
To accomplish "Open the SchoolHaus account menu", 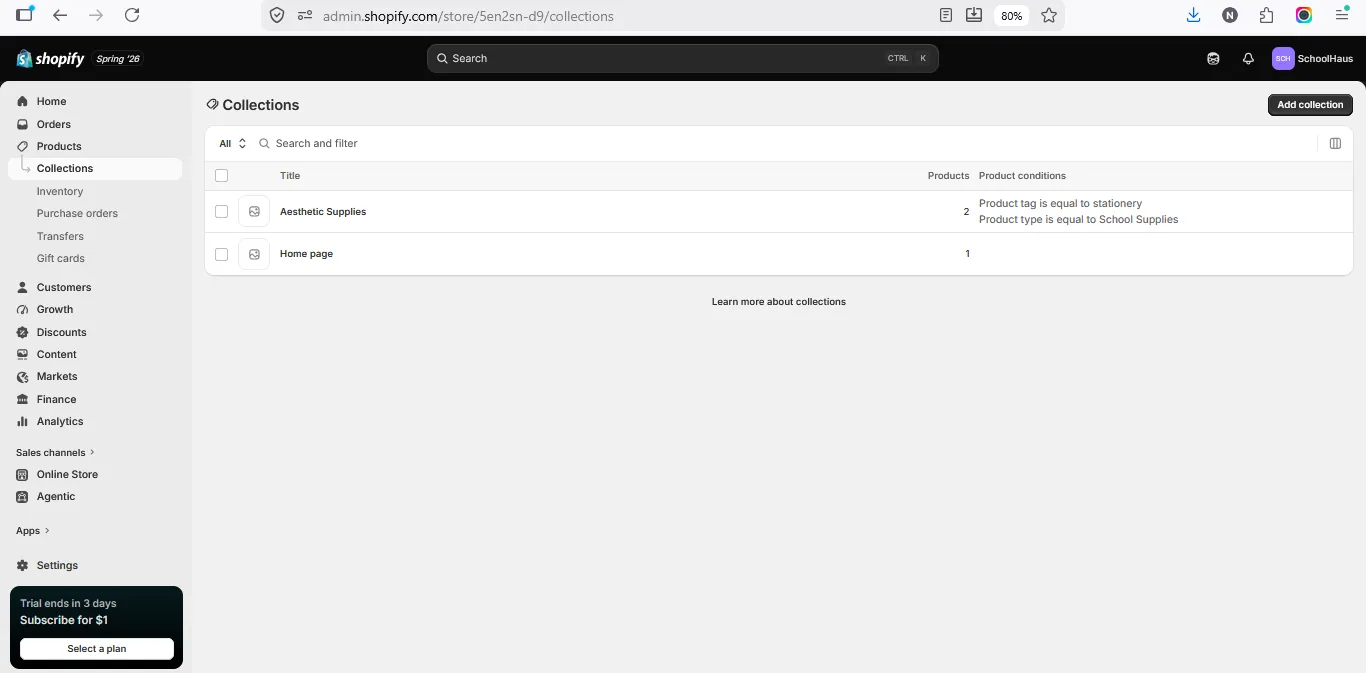I will coord(1313,58).
